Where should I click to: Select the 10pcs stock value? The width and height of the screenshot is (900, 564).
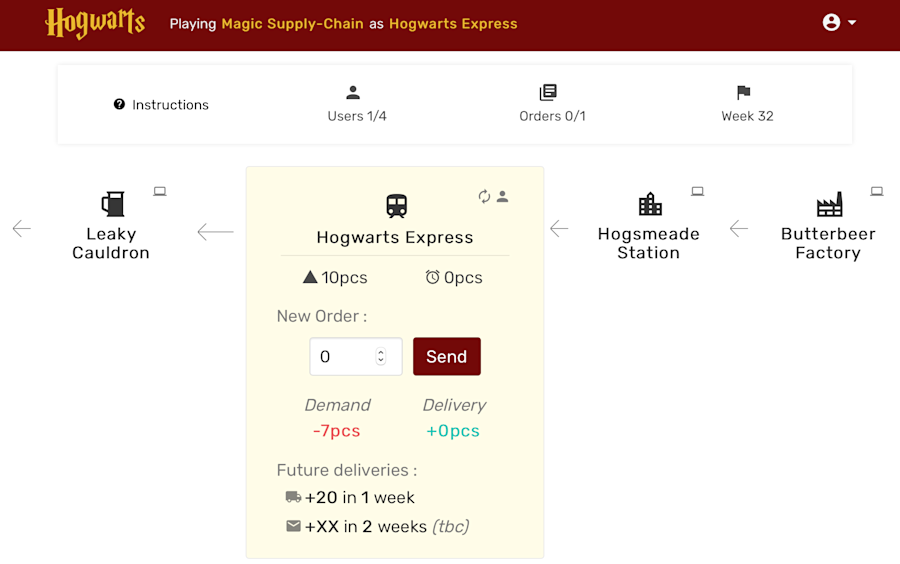click(x=344, y=278)
